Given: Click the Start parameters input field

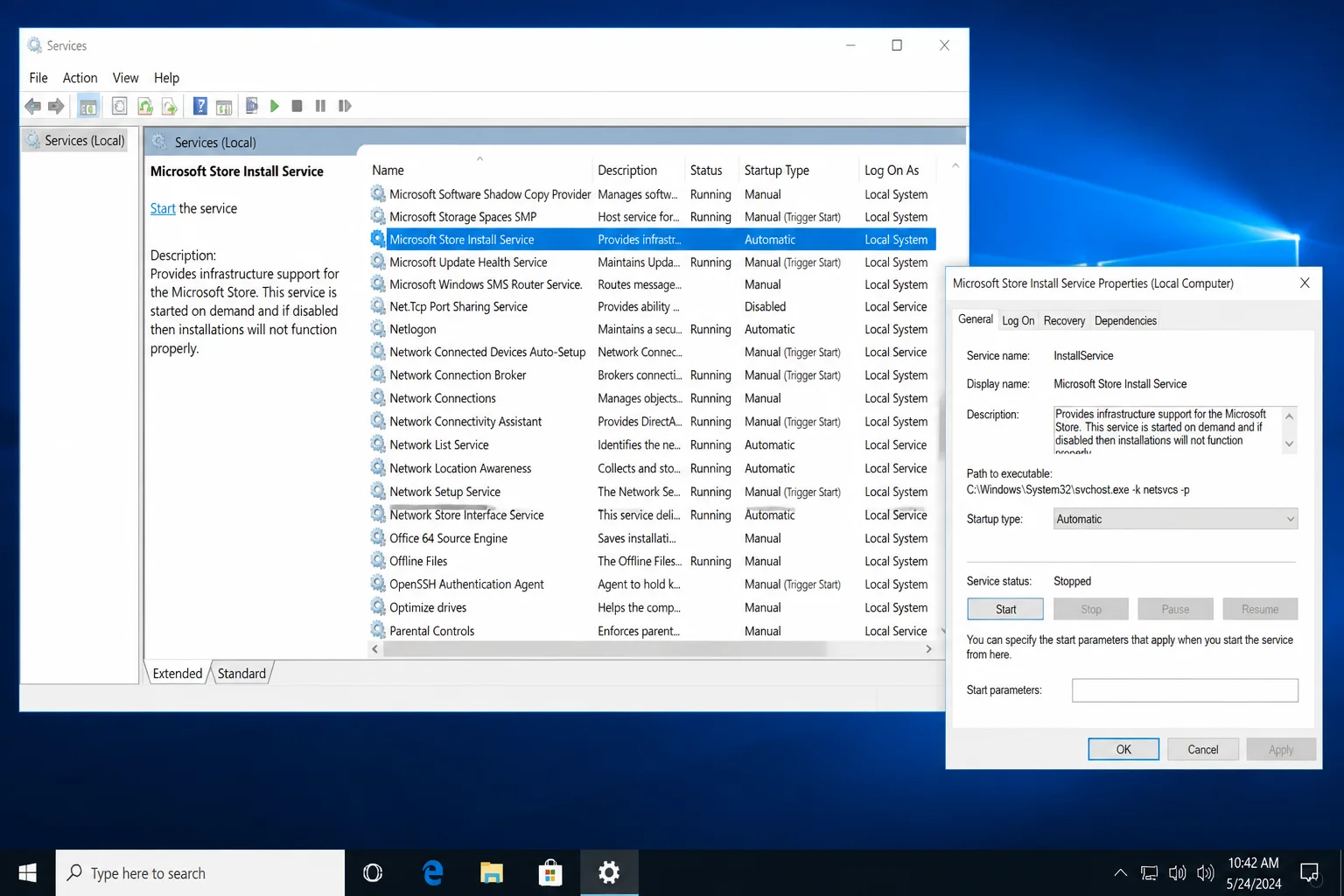Looking at the screenshot, I should 1185,690.
